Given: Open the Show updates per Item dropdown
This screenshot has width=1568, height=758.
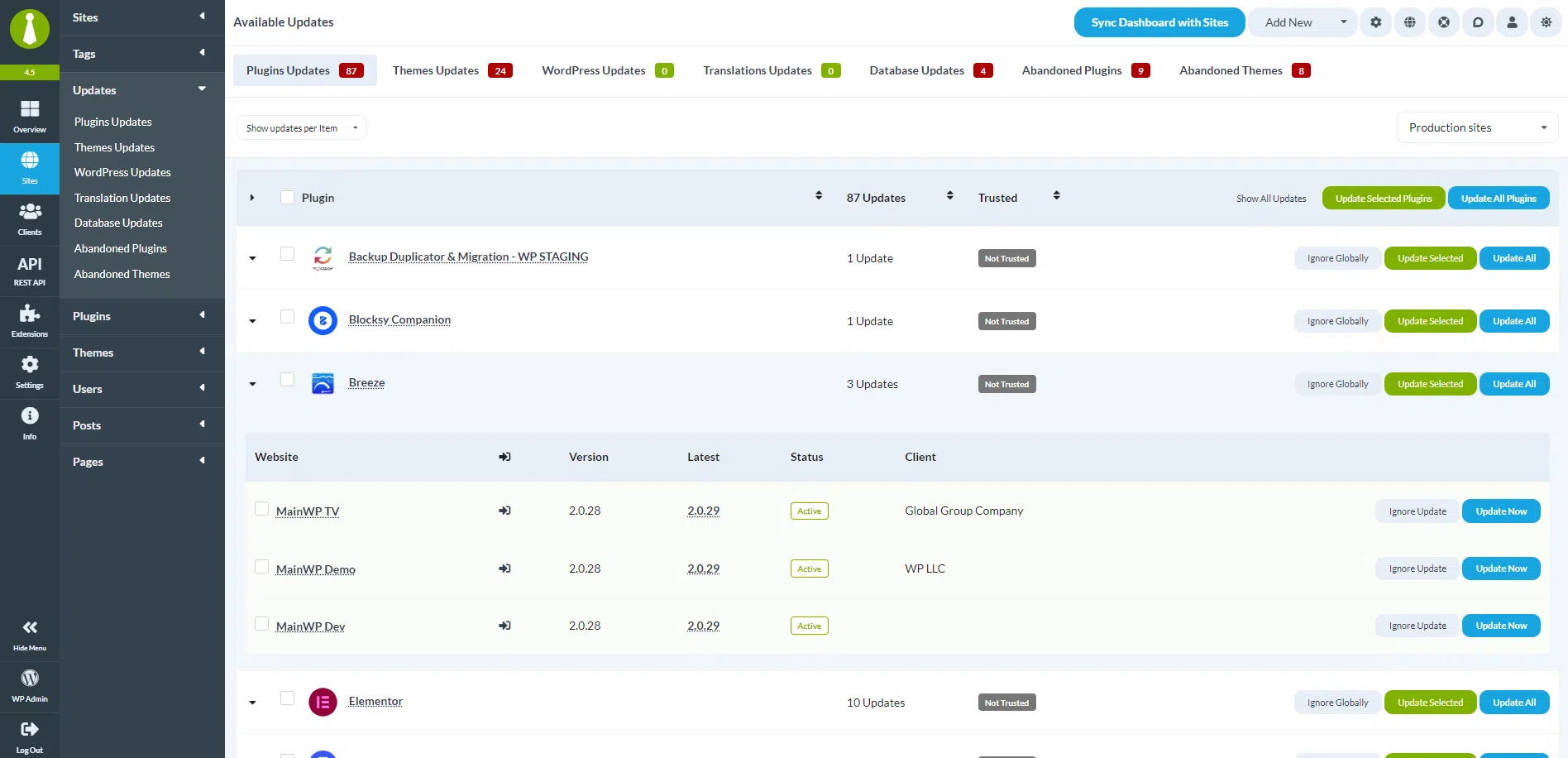Looking at the screenshot, I should coord(302,128).
